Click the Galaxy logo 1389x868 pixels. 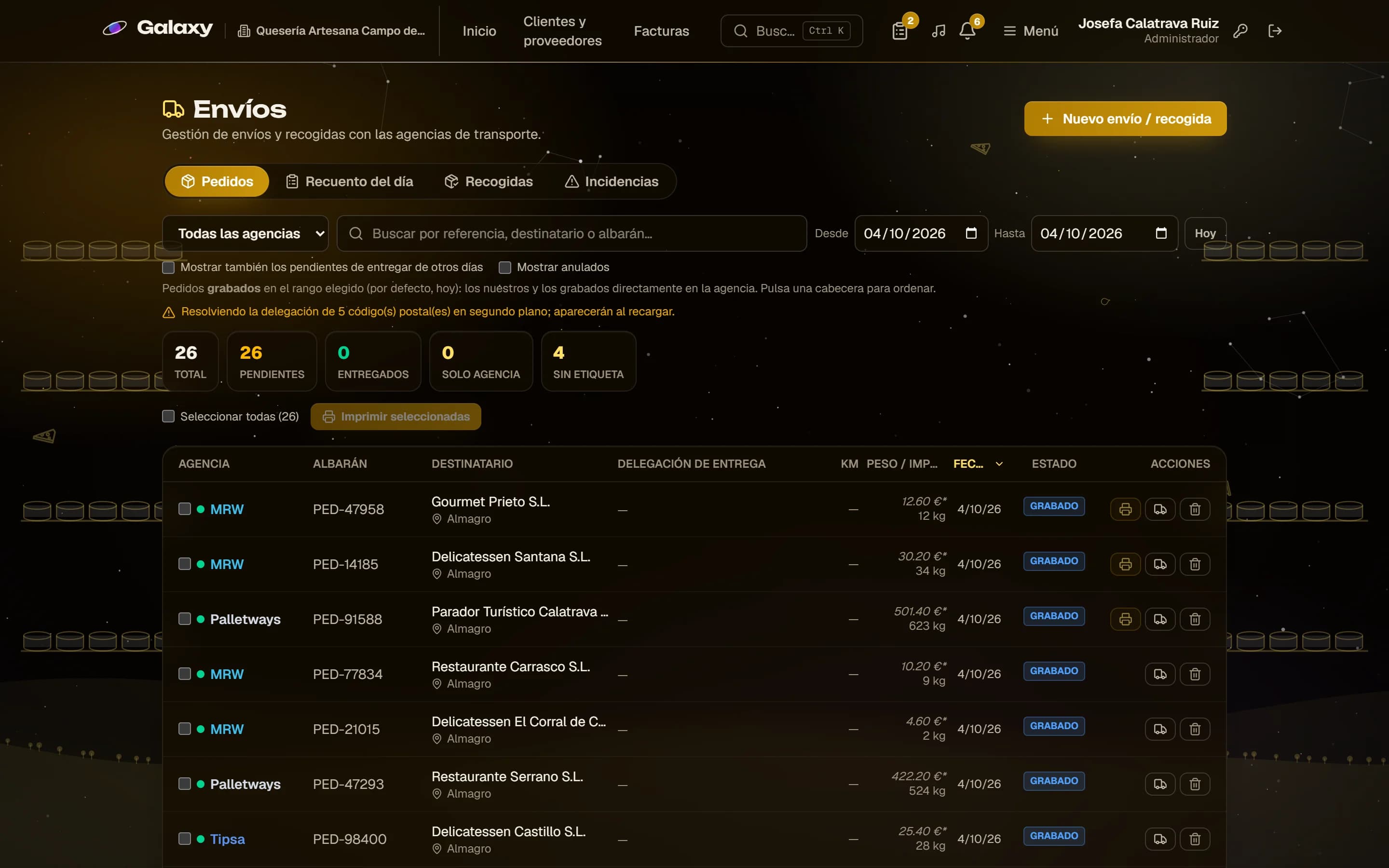pyautogui.click(x=158, y=28)
